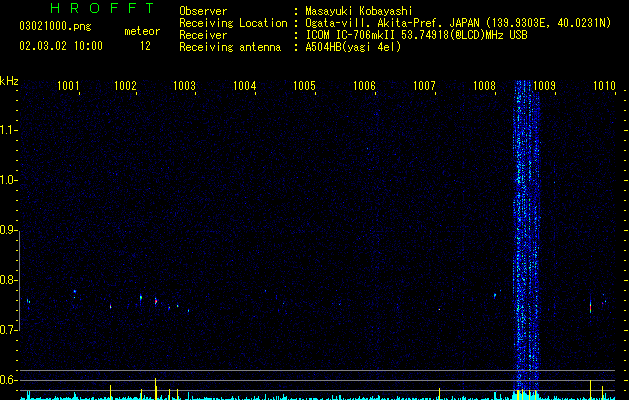Viewport: 629px width, 400px height.
Task: Click the 1007 time axis marker
Action: tap(424, 85)
